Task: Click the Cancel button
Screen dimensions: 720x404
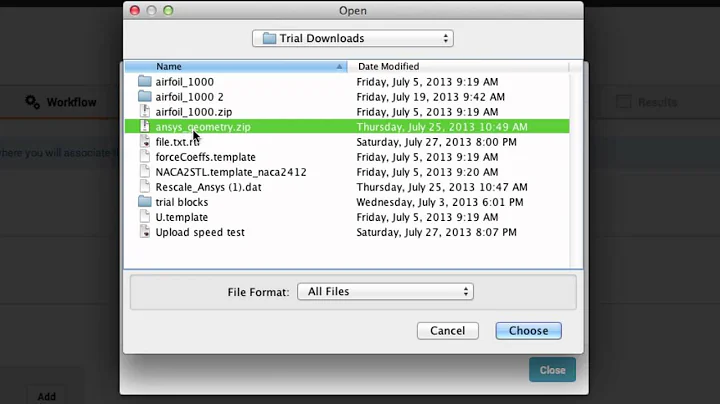Action: coord(448,331)
